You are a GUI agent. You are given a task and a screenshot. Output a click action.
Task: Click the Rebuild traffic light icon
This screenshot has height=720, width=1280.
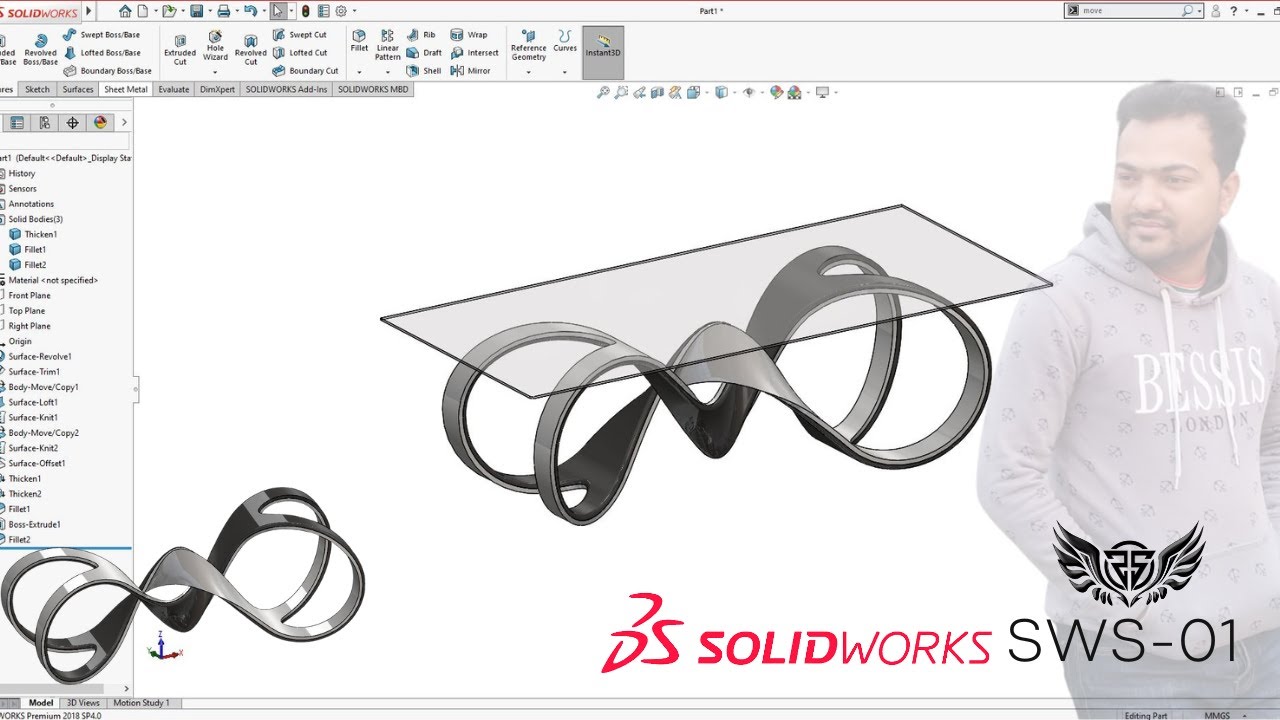[306, 11]
